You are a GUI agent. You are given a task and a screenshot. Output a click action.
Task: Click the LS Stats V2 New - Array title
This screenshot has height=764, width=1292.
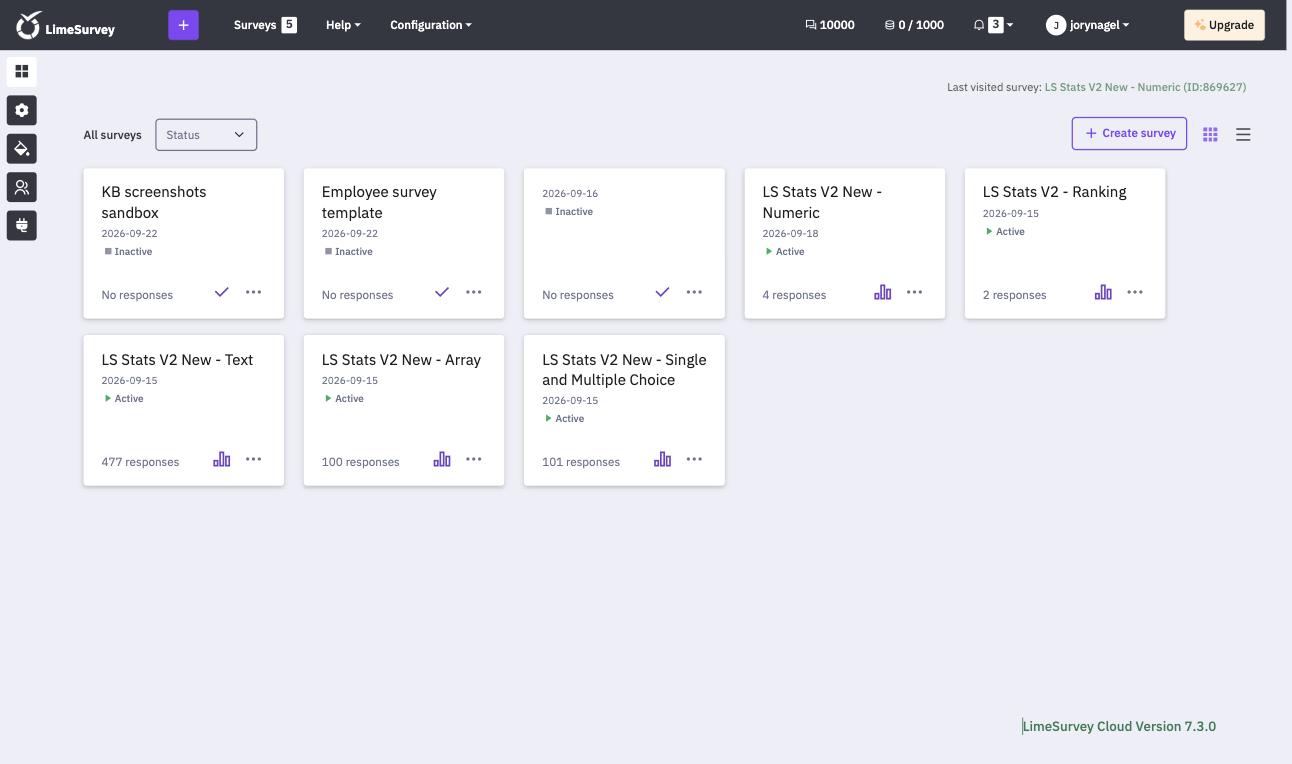click(401, 360)
